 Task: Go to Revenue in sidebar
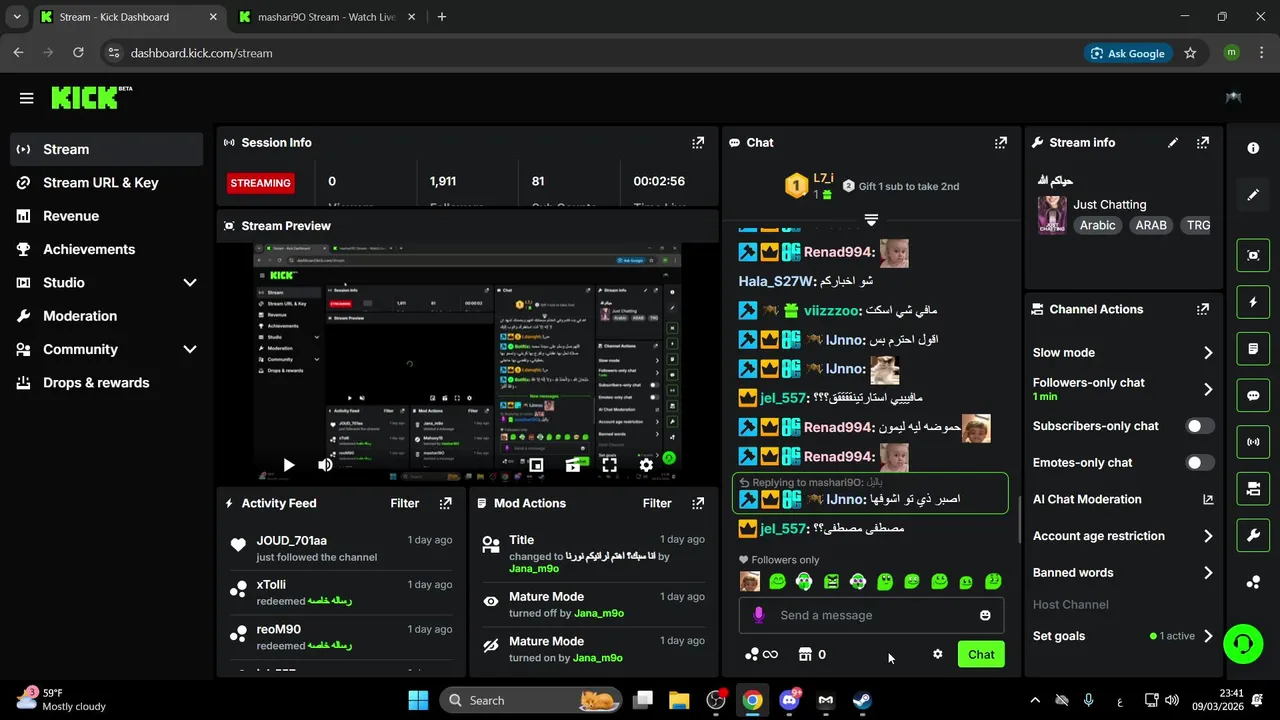[106, 216]
